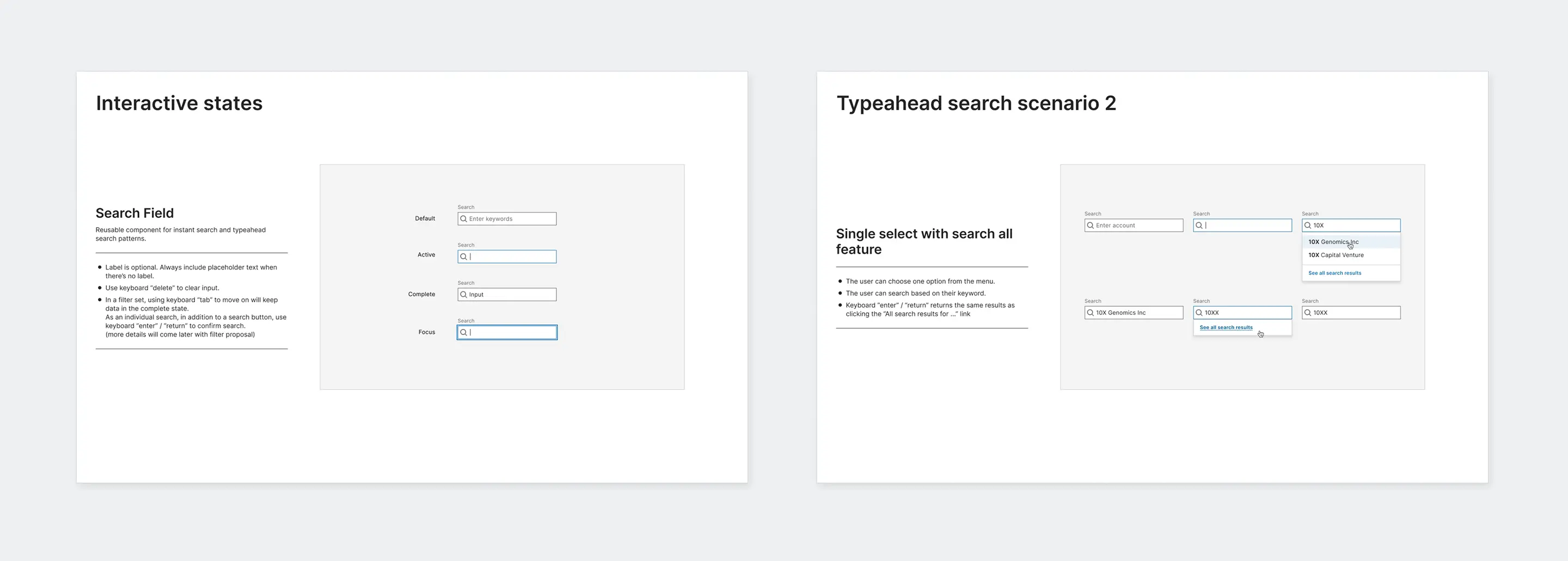Viewport: 1568px width, 561px height.
Task: Click magnifier icon in empty field beside Enter account
Action: click(1199, 225)
